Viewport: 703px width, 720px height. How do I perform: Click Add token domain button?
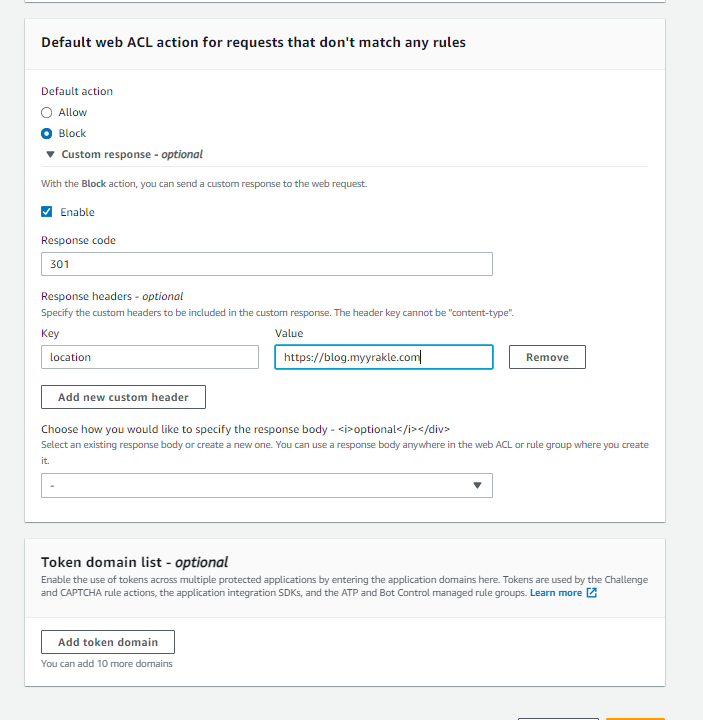click(108, 642)
